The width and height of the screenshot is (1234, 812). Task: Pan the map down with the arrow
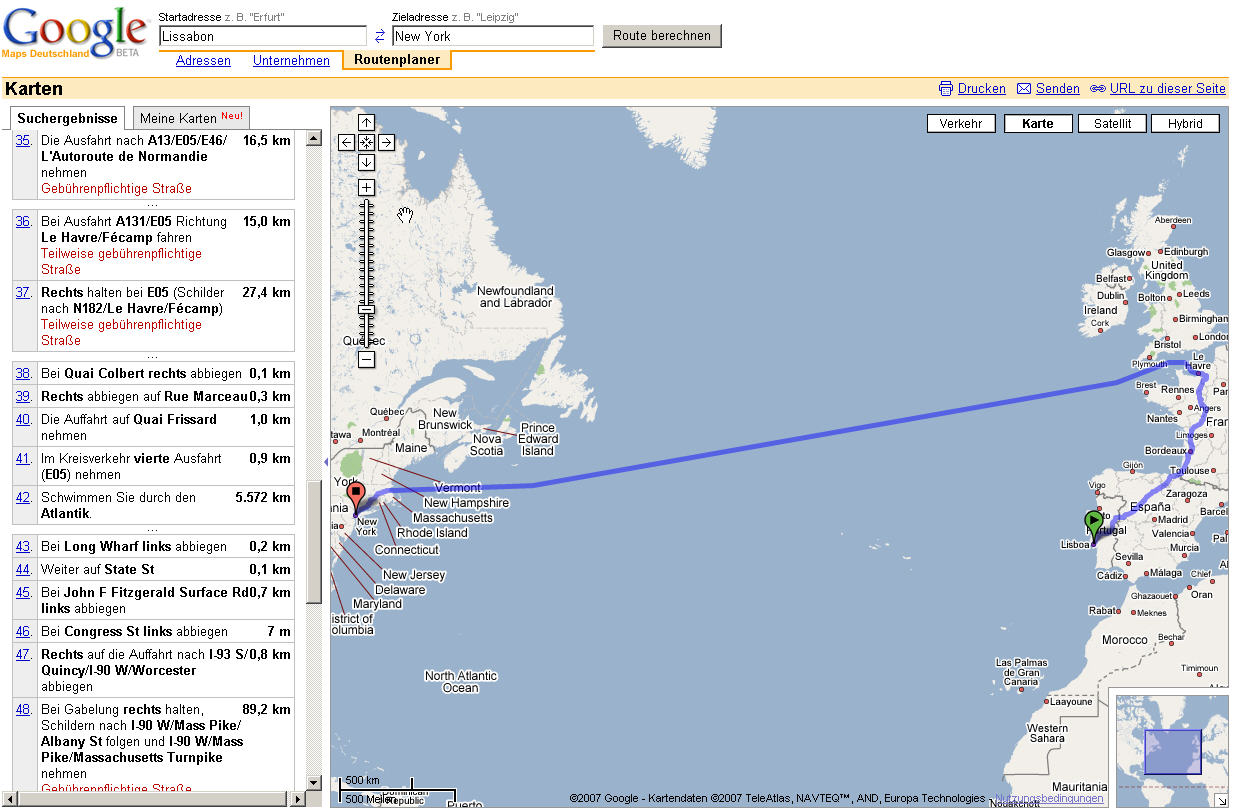point(366,162)
